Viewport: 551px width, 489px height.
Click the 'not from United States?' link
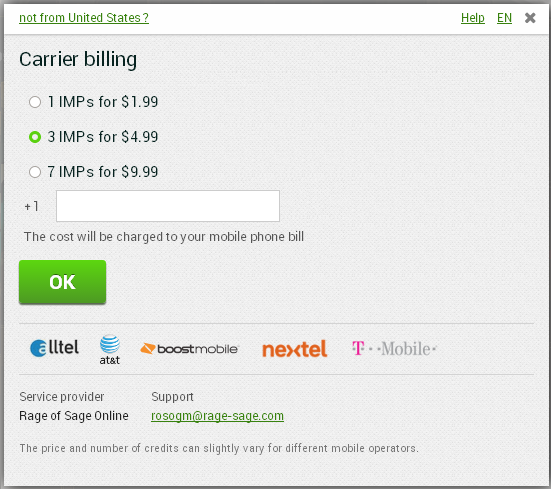84,18
